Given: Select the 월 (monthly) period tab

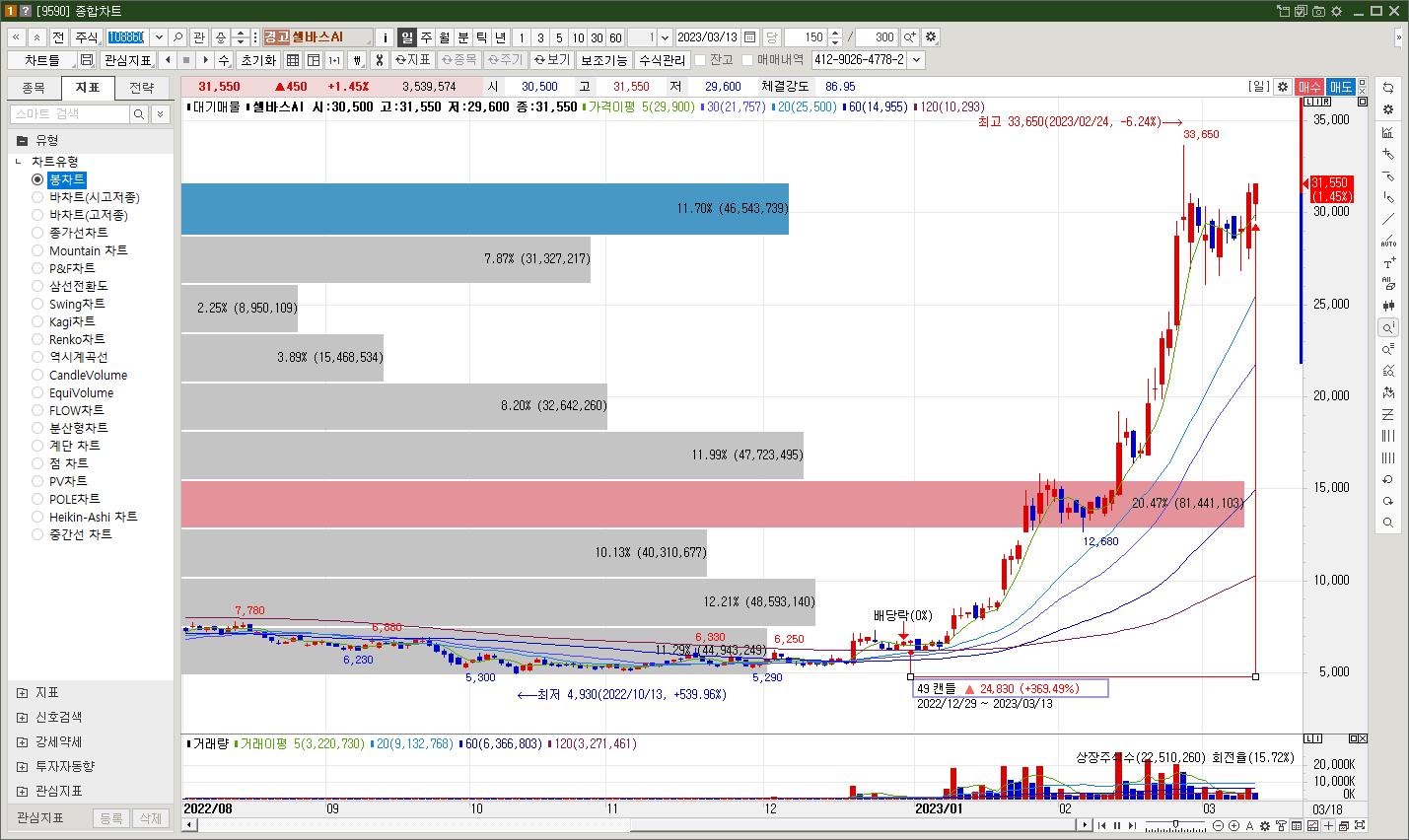Looking at the screenshot, I should point(445,37).
